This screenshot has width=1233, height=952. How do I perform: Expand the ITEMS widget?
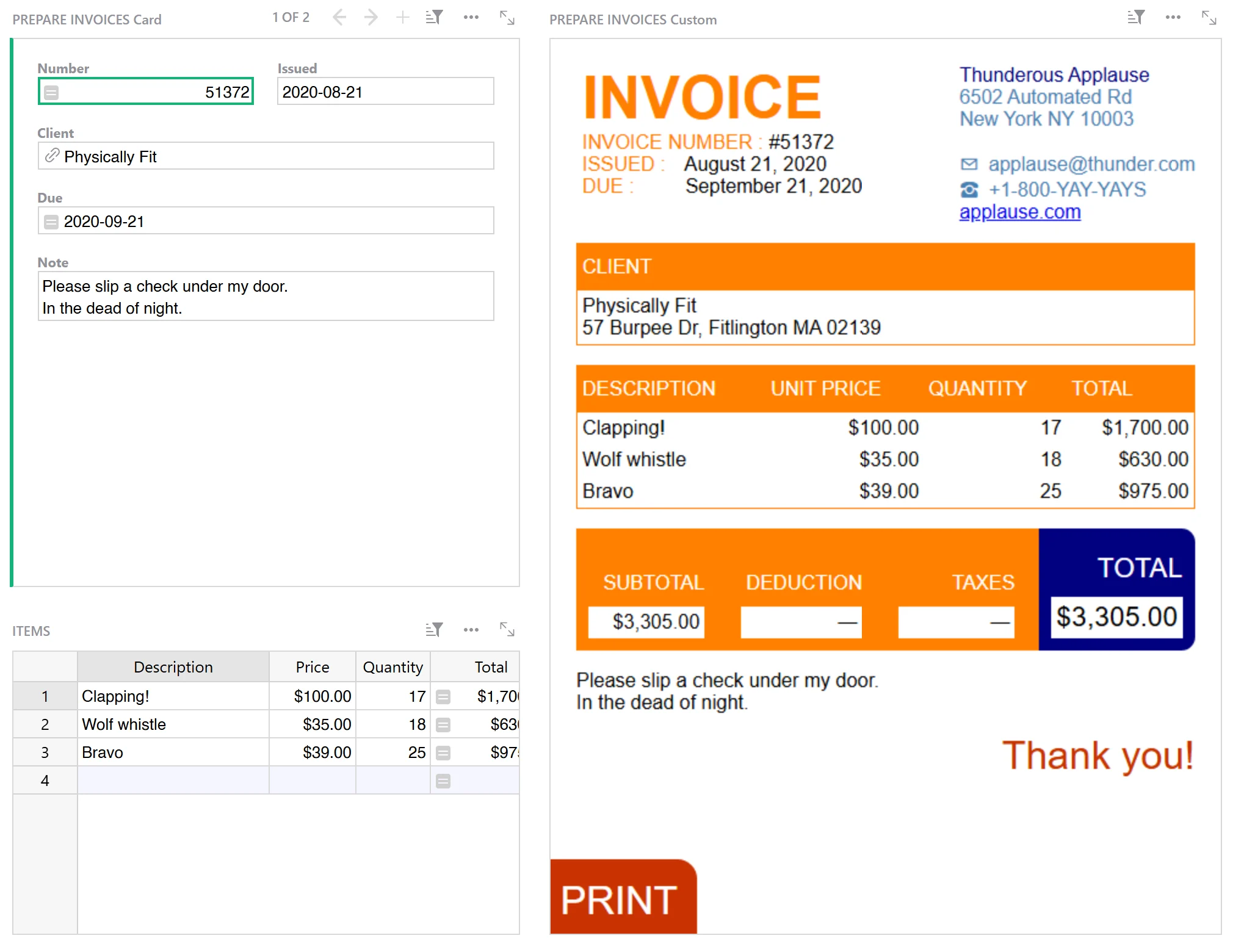click(x=507, y=629)
